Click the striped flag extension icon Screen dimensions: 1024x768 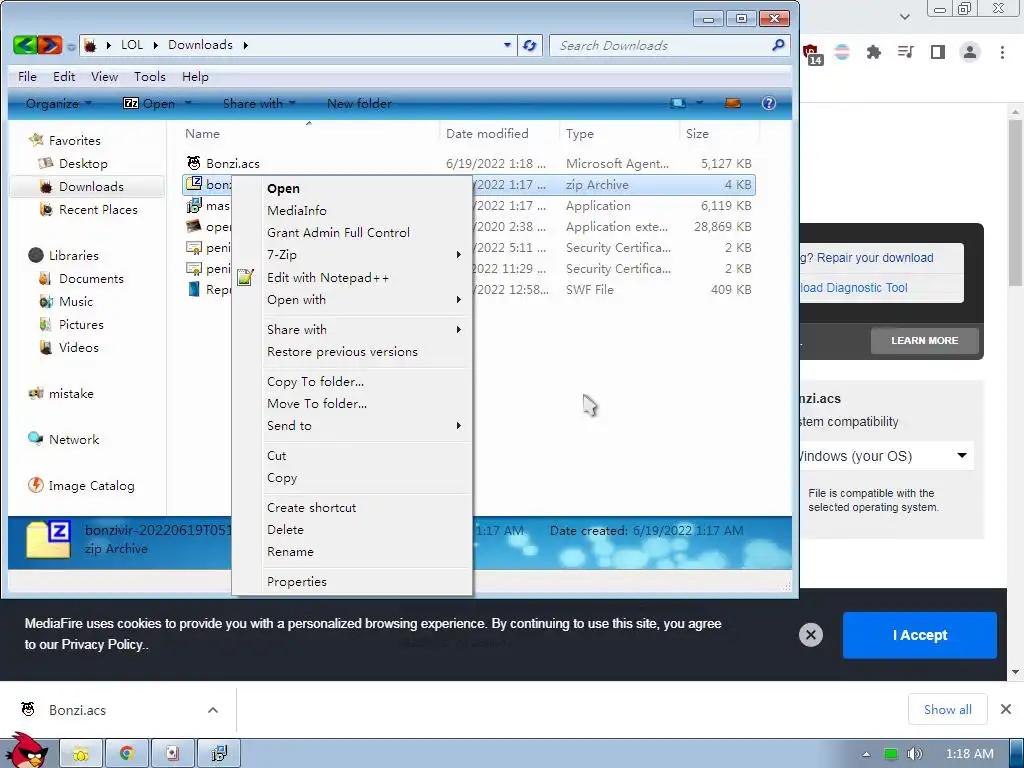click(842, 52)
